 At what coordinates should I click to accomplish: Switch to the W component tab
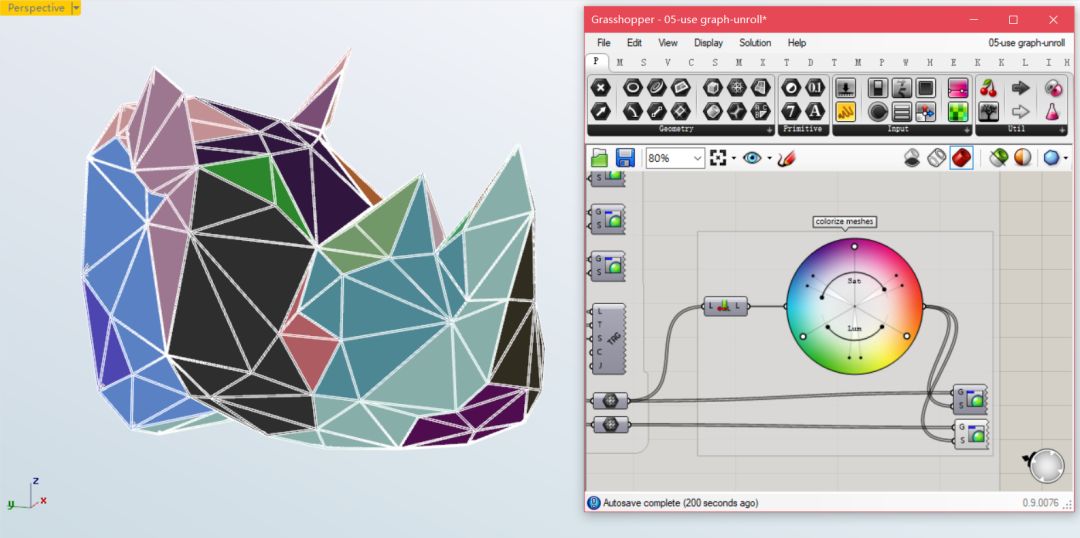906,63
